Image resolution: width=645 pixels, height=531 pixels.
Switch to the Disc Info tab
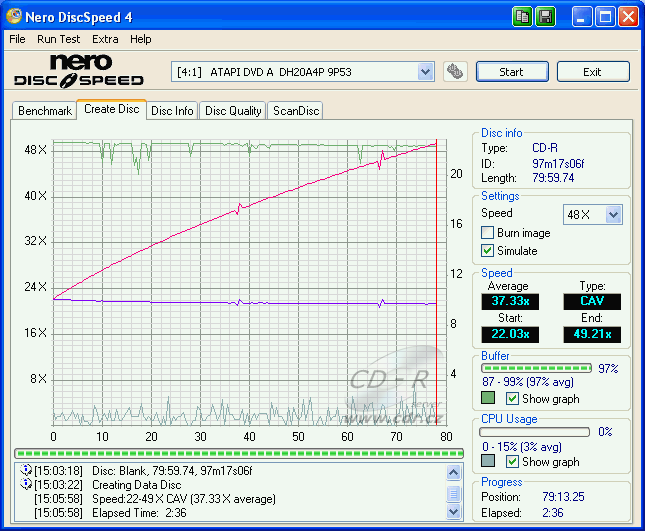click(x=172, y=111)
